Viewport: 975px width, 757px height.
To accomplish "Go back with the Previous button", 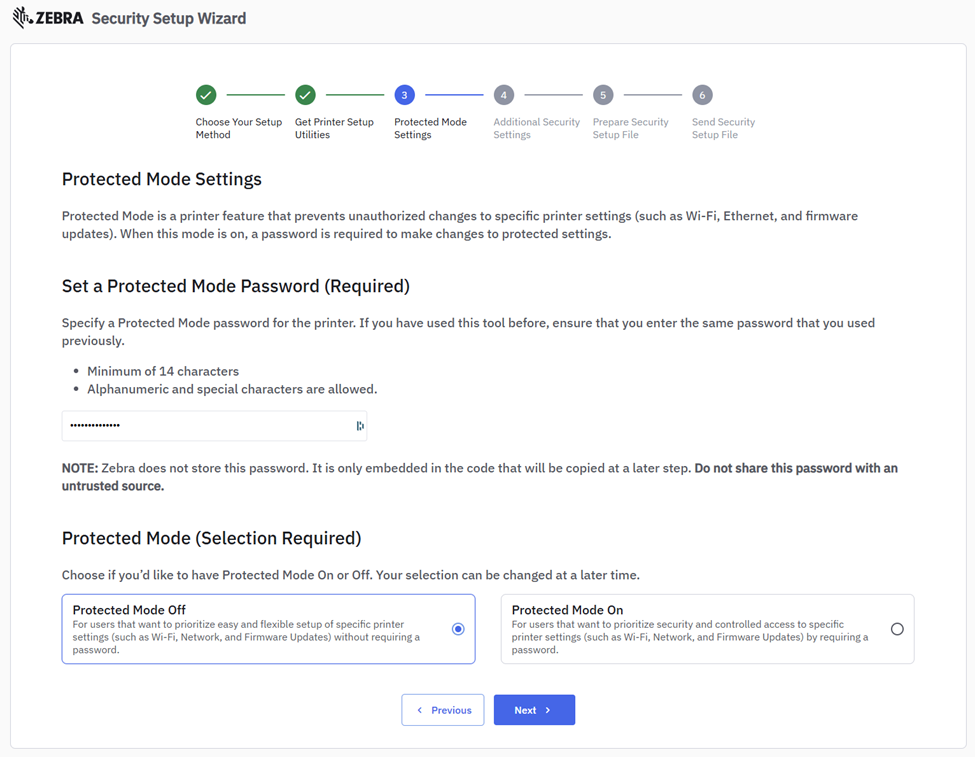I will (443, 710).
